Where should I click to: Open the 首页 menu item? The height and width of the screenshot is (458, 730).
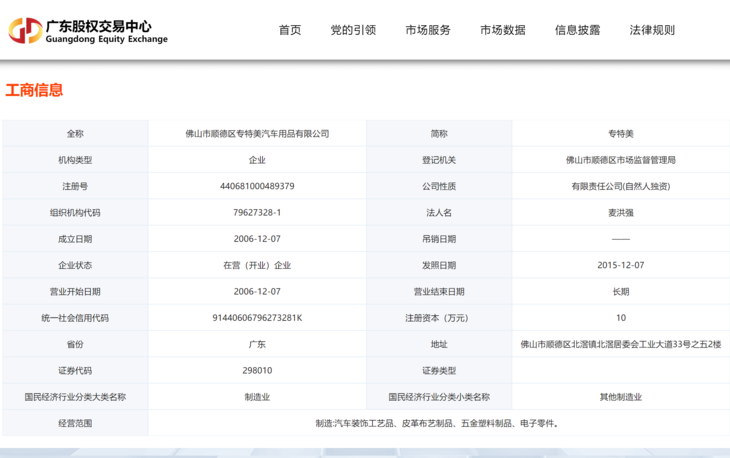[290, 30]
